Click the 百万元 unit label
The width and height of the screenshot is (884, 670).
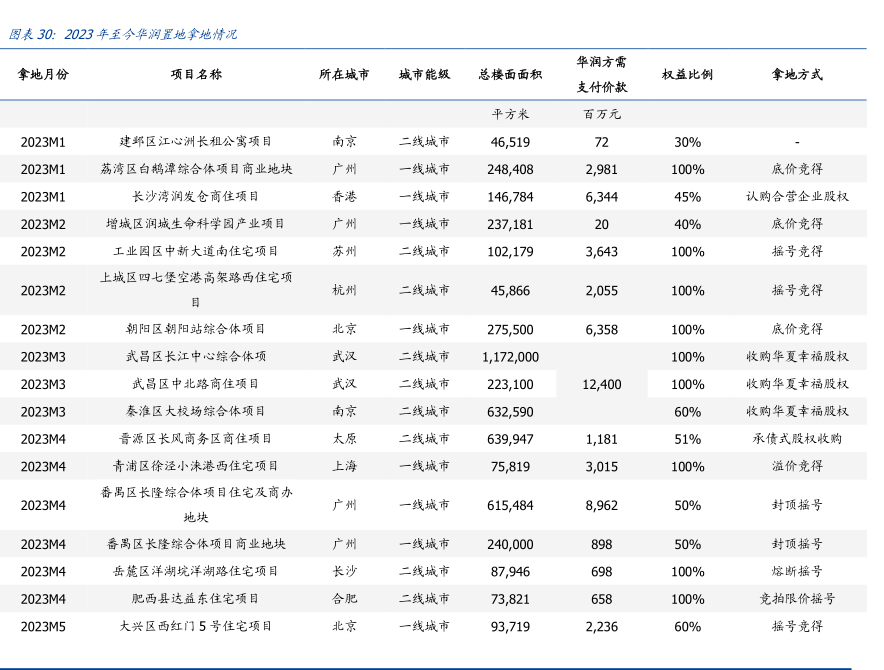pos(601,114)
